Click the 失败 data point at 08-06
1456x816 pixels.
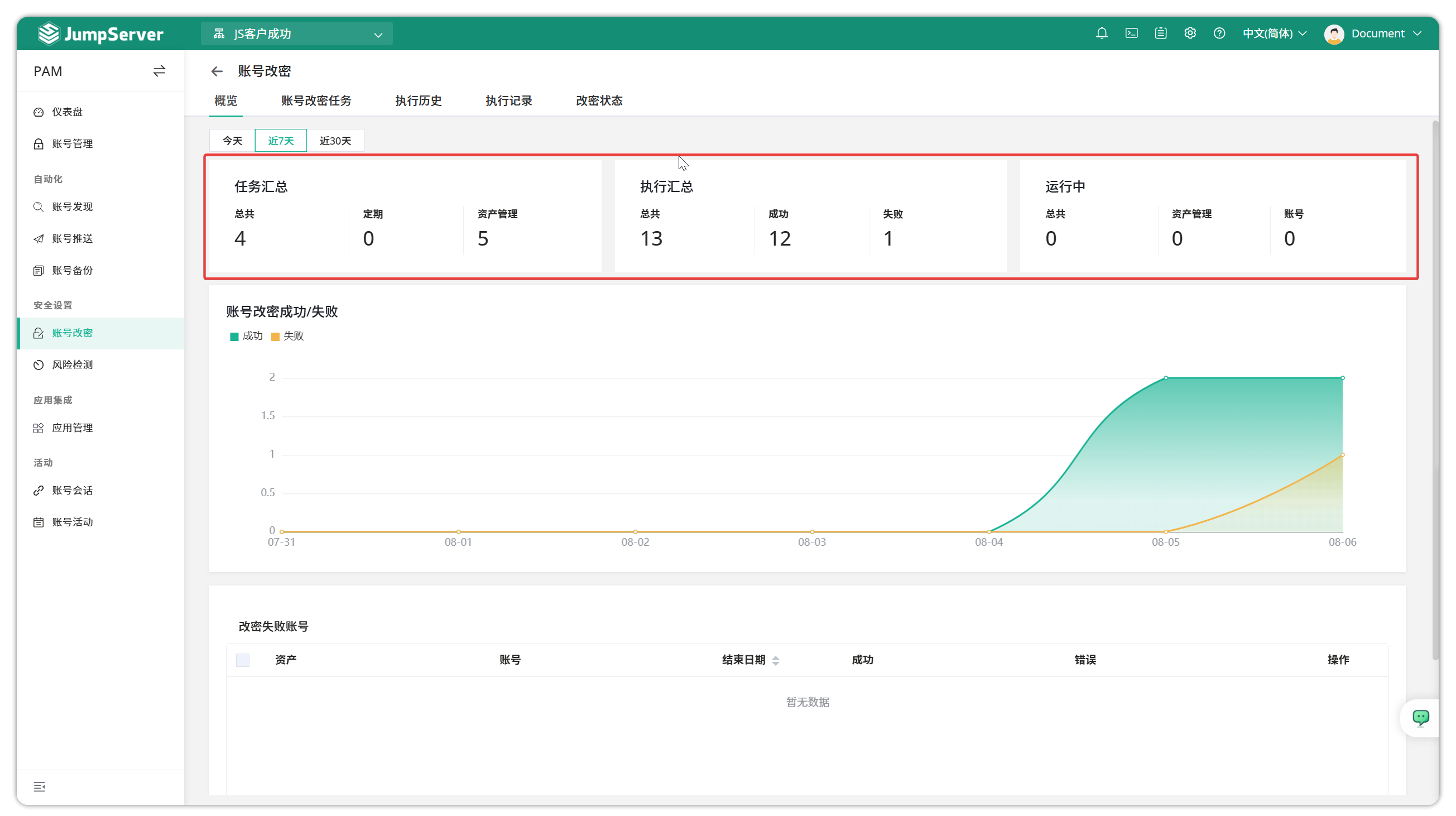(x=1342, y=455)
